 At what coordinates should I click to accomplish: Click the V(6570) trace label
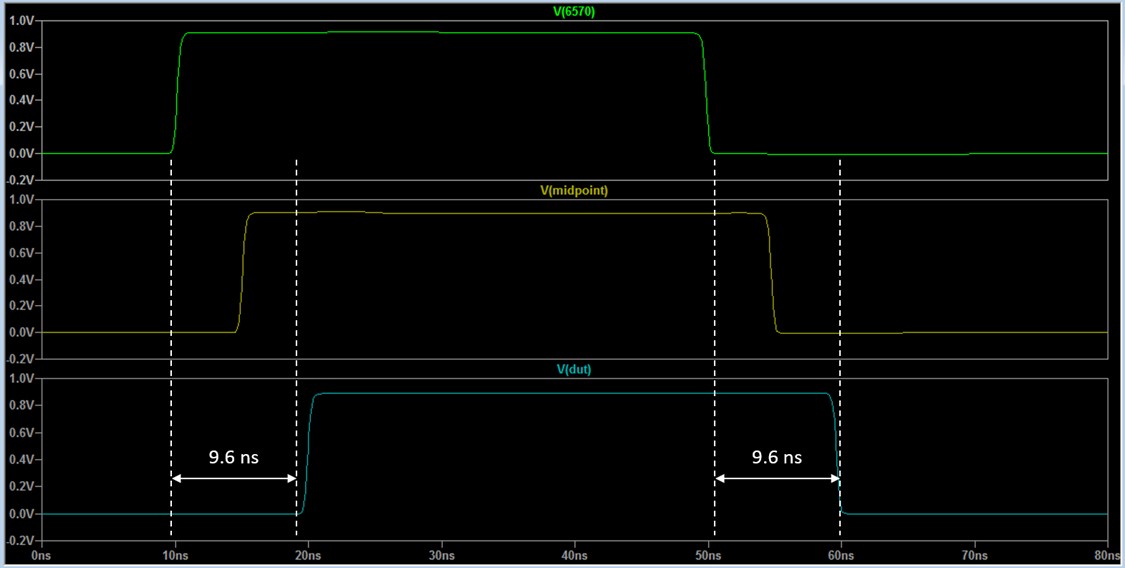pyautogui.click(x=574, y=10)
